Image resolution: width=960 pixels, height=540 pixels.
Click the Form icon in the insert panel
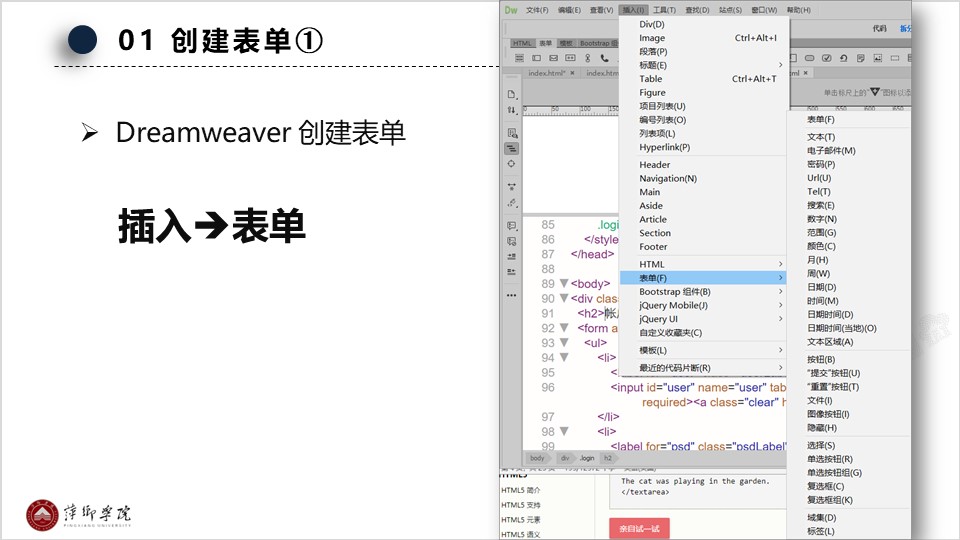[519, 58]
